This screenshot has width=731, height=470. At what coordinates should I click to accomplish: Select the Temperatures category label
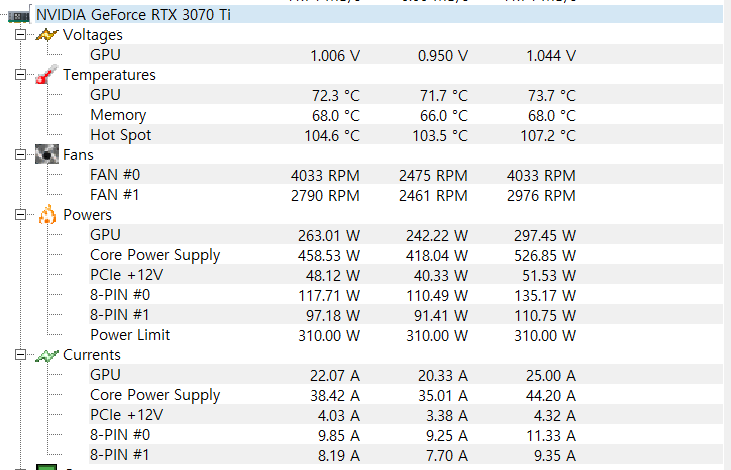pyautogui.click(x=110, y=75)
